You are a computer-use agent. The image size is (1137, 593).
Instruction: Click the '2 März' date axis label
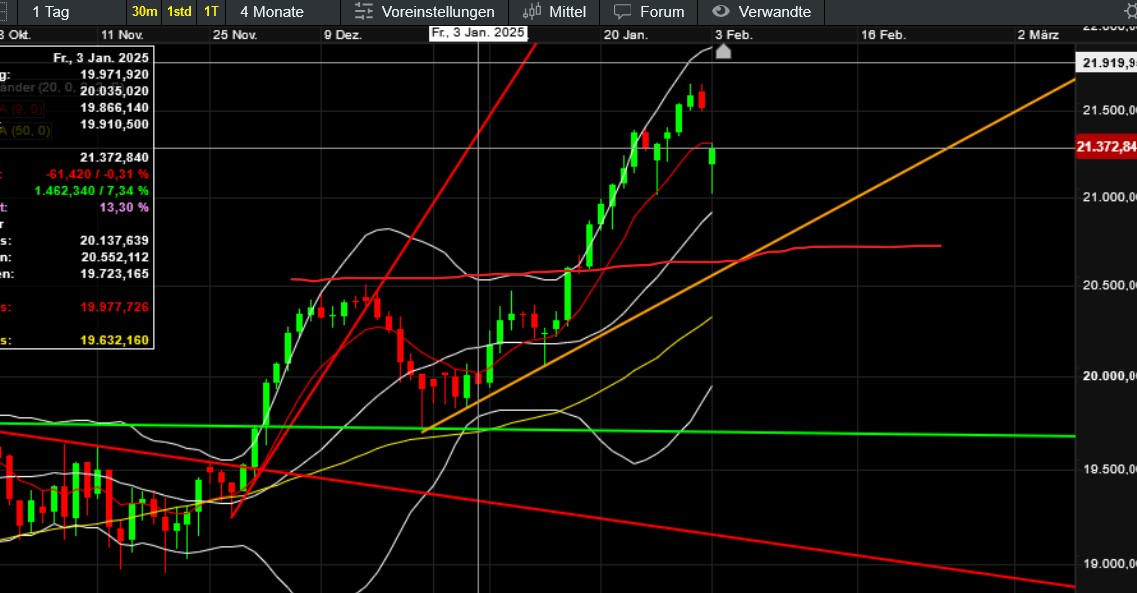pyautogui.click(x=1038, y=35)
